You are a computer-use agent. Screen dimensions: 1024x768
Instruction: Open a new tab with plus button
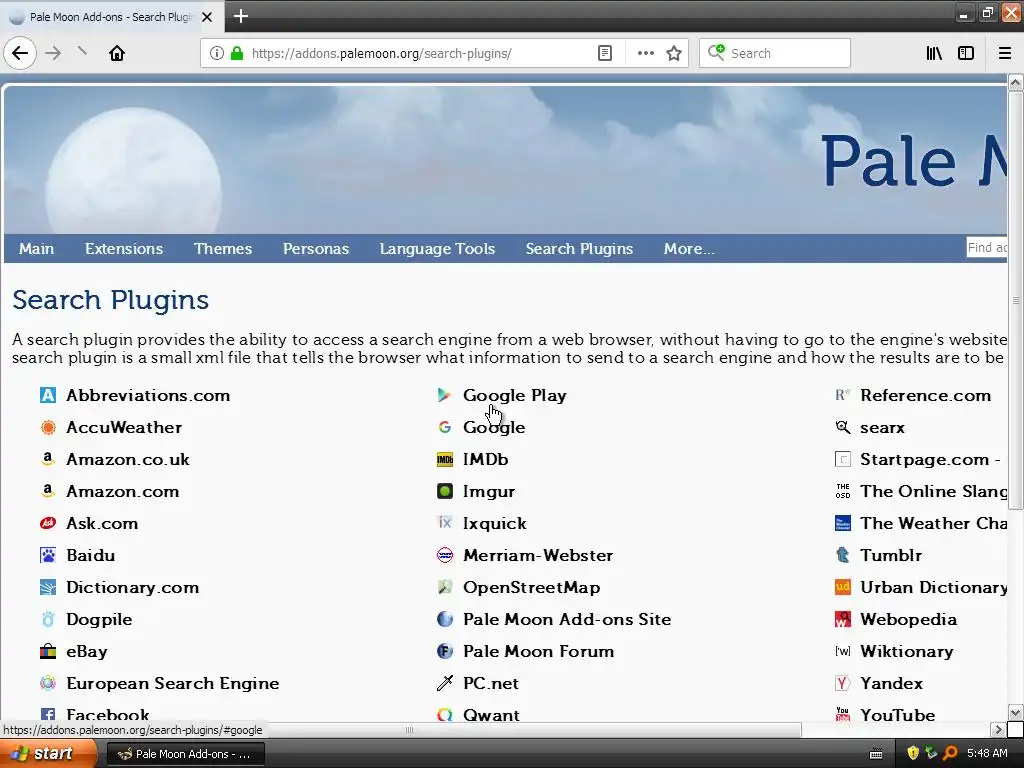240,16
